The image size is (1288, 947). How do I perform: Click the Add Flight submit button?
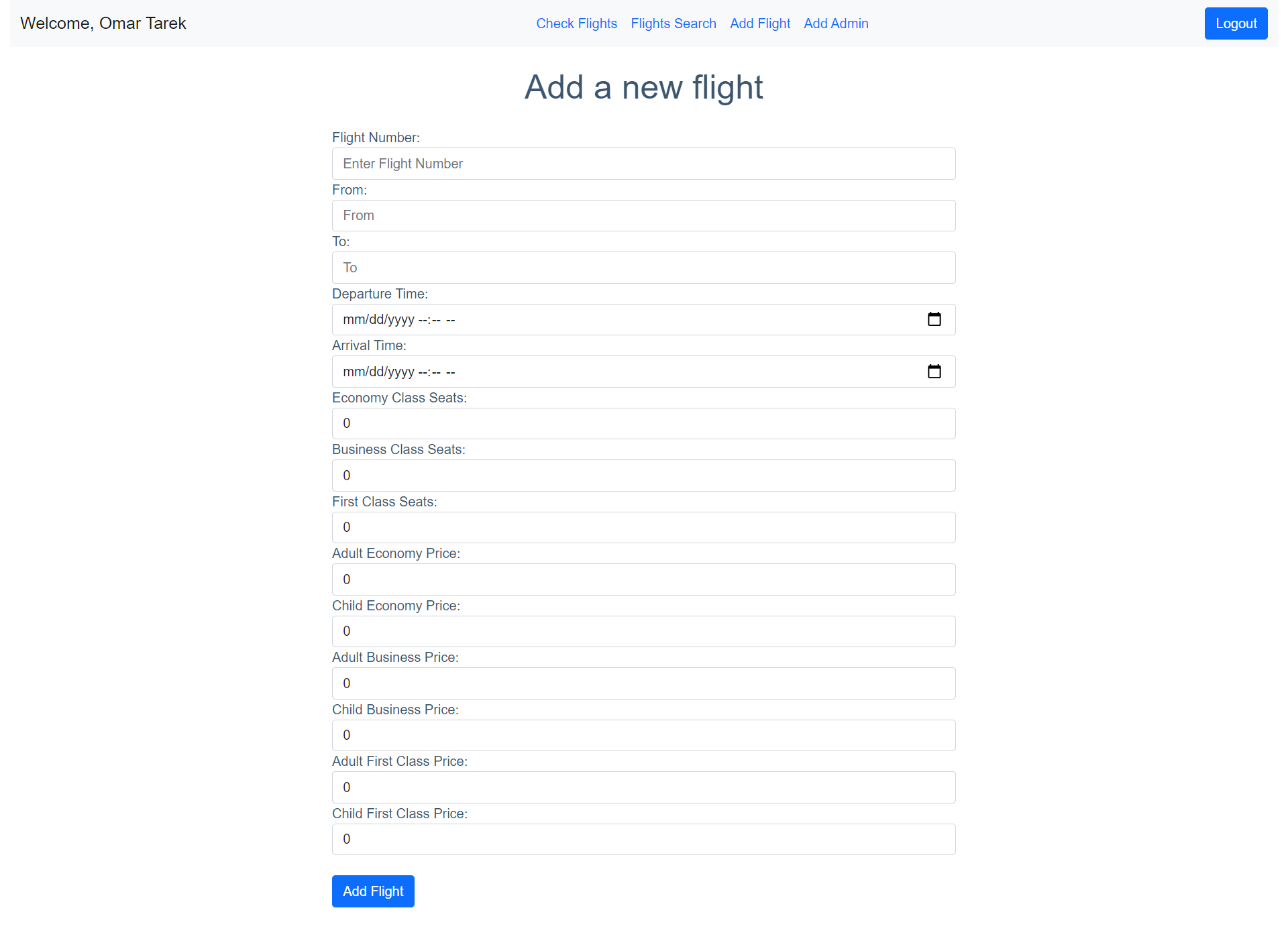[x=374, y=891]
